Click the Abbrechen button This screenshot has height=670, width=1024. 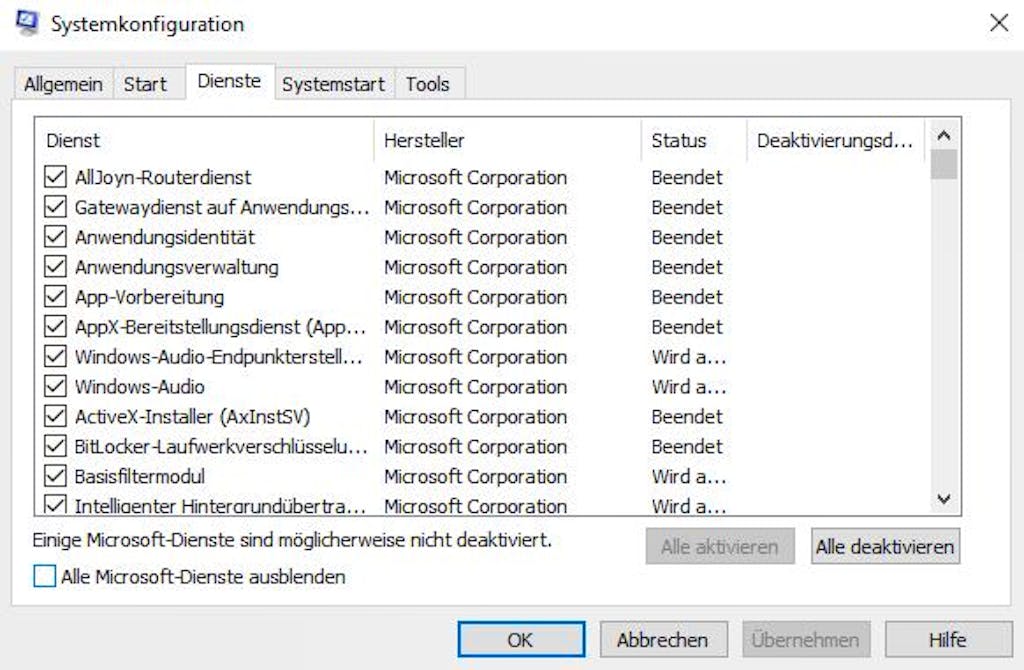coord(663,639)
